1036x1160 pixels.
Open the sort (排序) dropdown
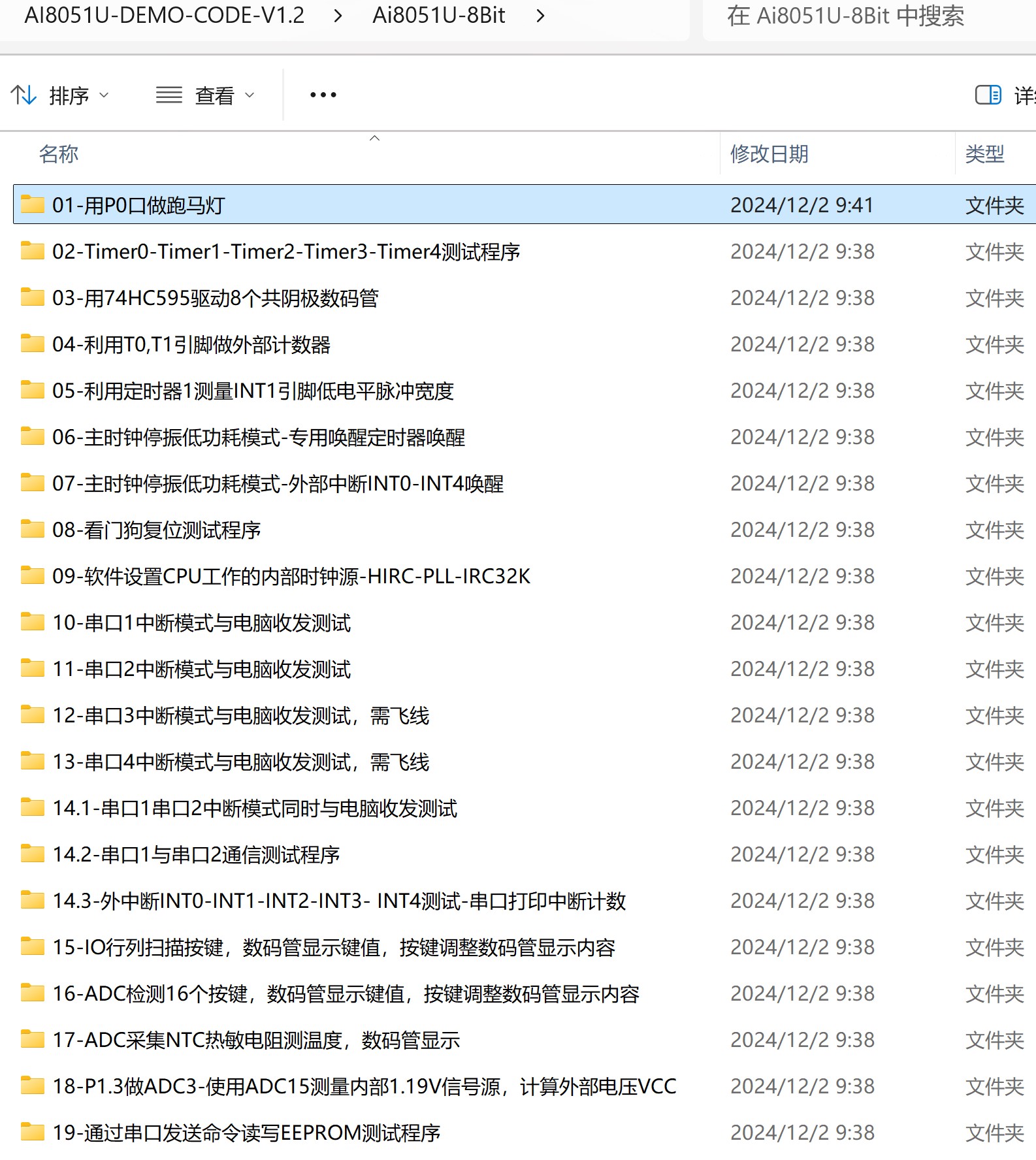[x=59, y=96]
